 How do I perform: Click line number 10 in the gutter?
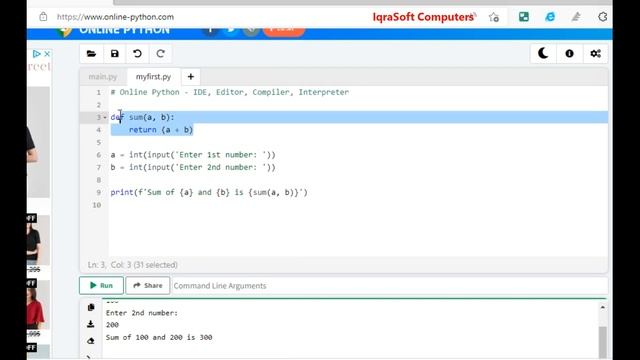(96, 205)
